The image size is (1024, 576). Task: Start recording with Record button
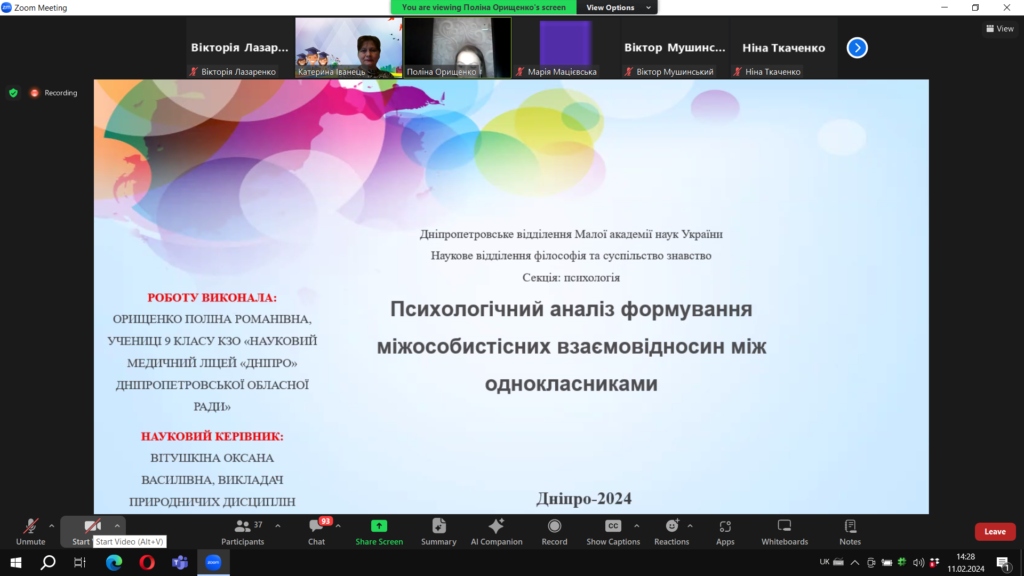[554, 532]
